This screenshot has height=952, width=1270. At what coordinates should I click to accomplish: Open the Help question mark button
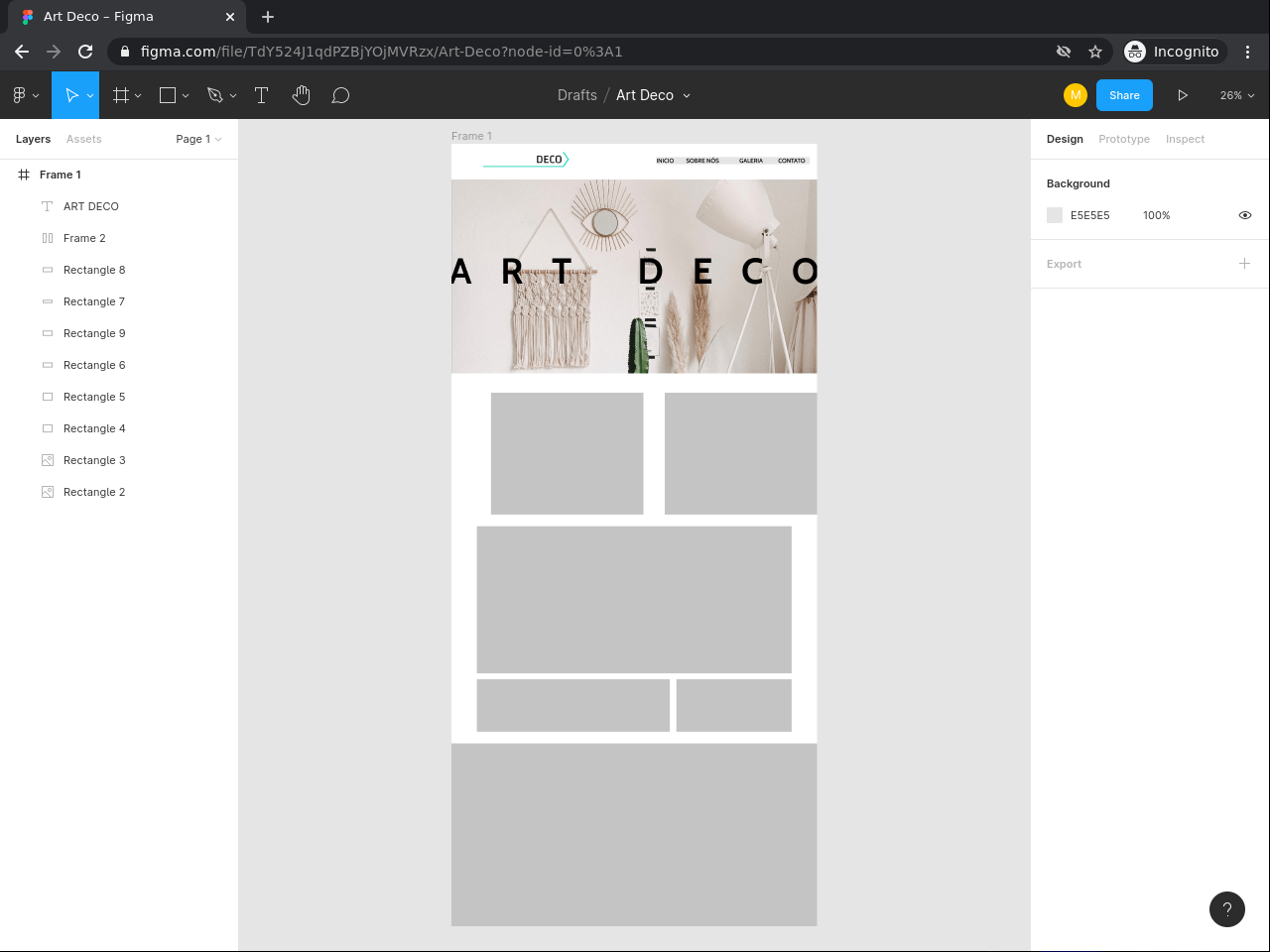1227,909
